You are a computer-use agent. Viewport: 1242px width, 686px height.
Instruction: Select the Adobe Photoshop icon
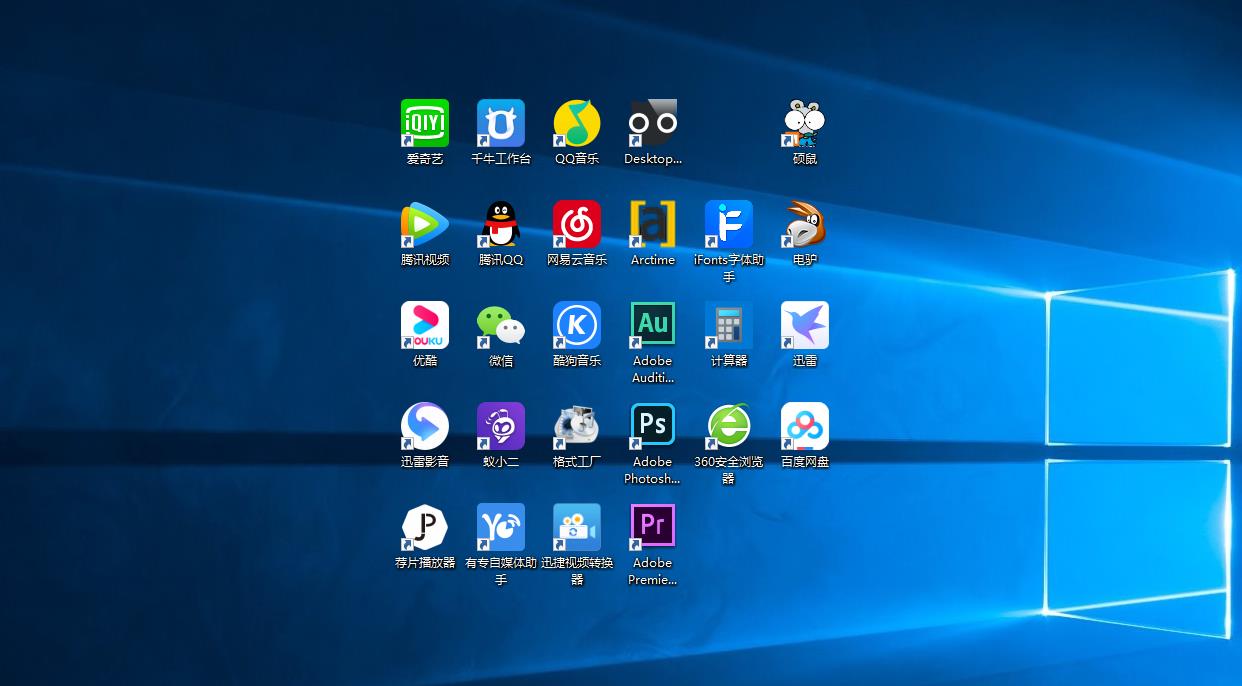click(653, 426)
